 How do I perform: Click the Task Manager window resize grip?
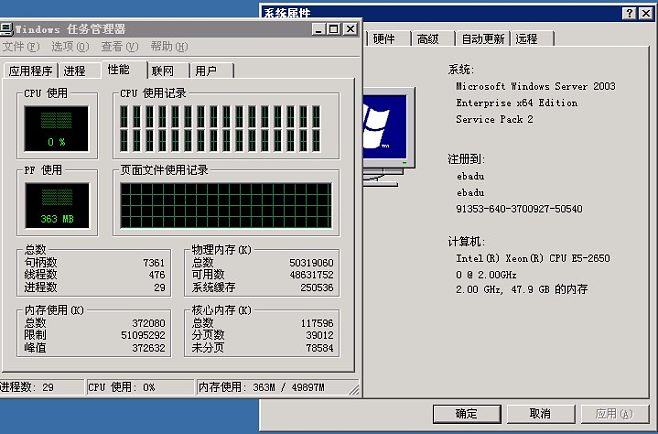click(355, 390)
